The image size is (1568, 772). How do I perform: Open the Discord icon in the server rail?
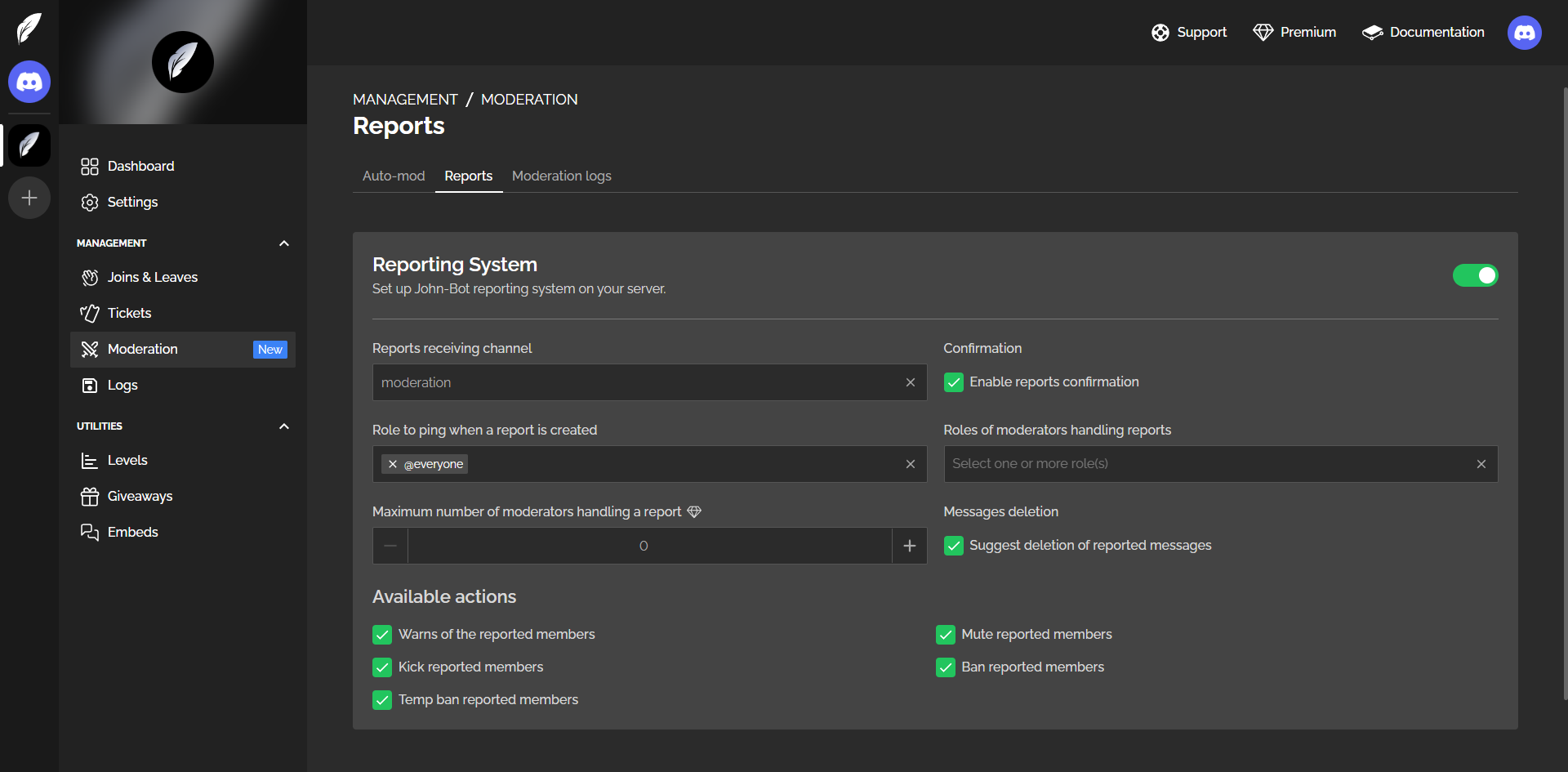click(x=29, y=82)
